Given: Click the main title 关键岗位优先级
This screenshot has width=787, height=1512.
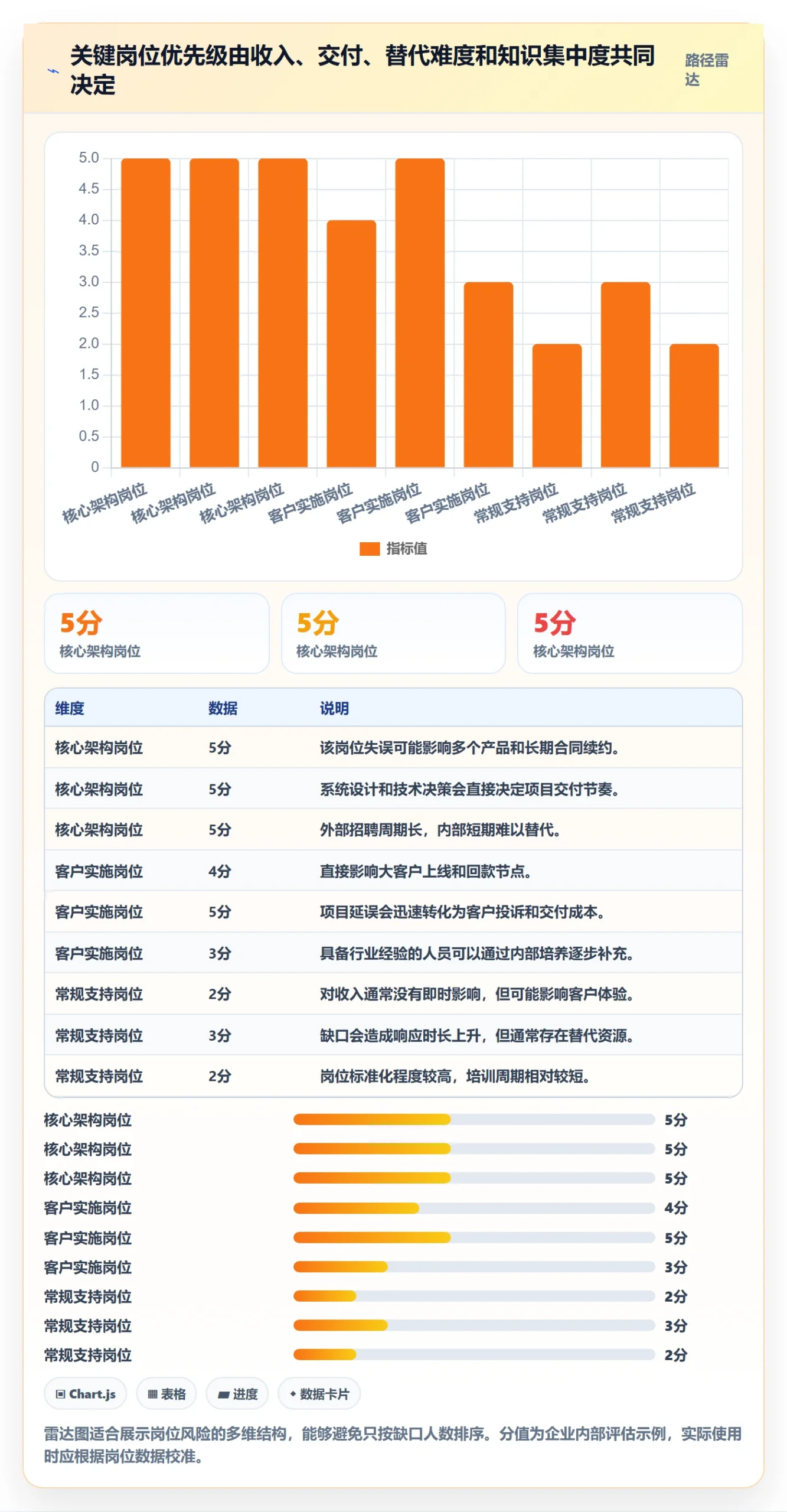Looking at the screenshot, I should point(363,70).
